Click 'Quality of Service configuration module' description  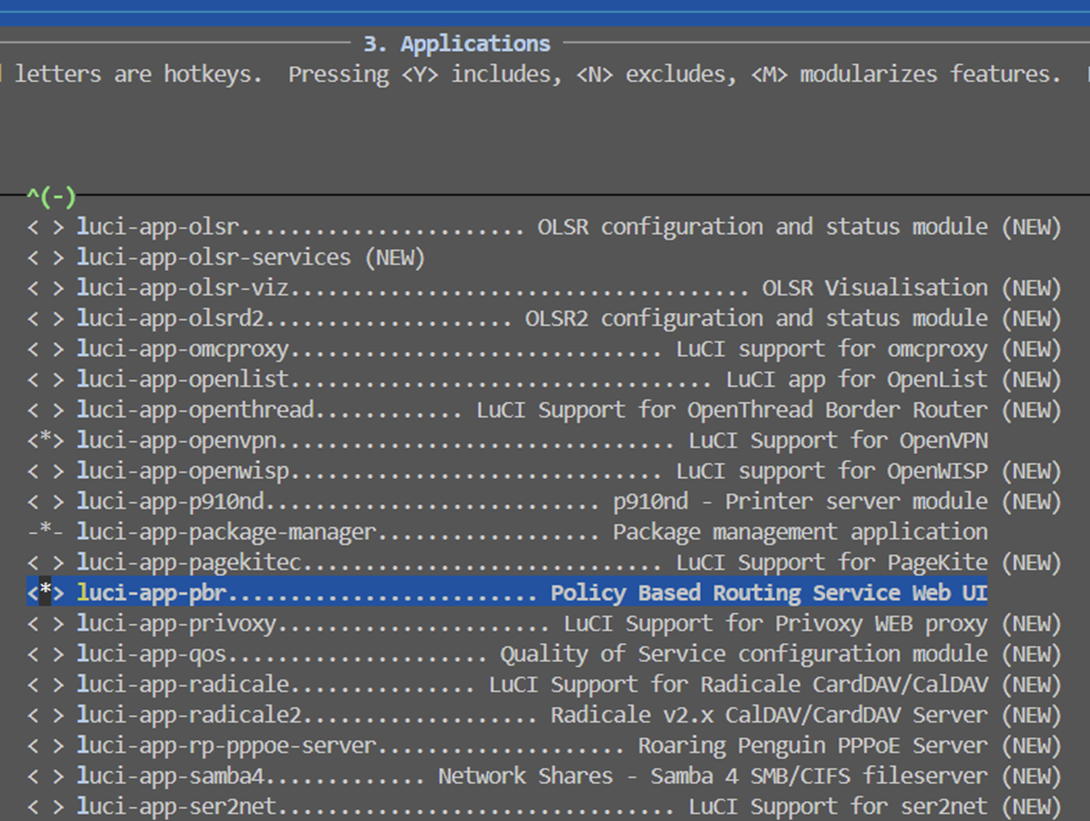point(744,654)
